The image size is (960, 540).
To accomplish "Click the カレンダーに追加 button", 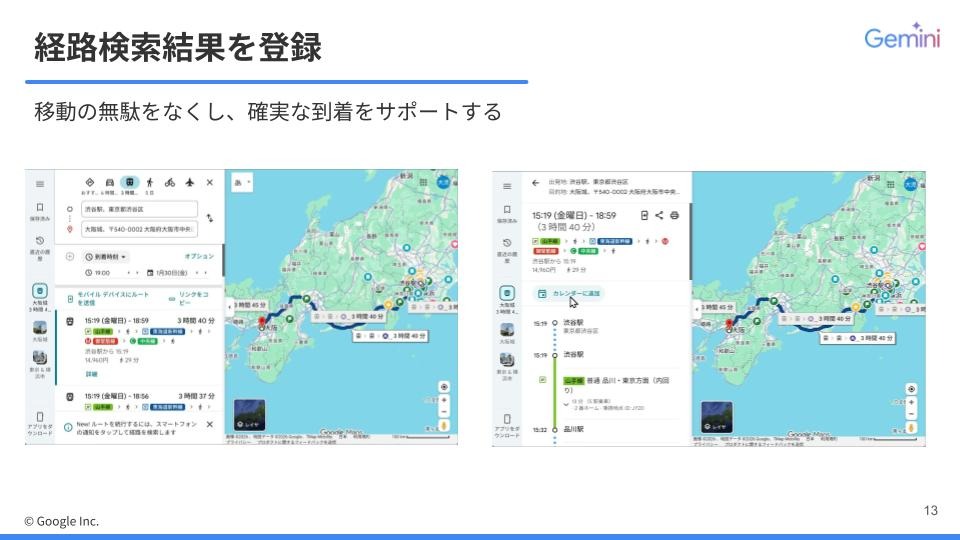I will click(569, 294).
